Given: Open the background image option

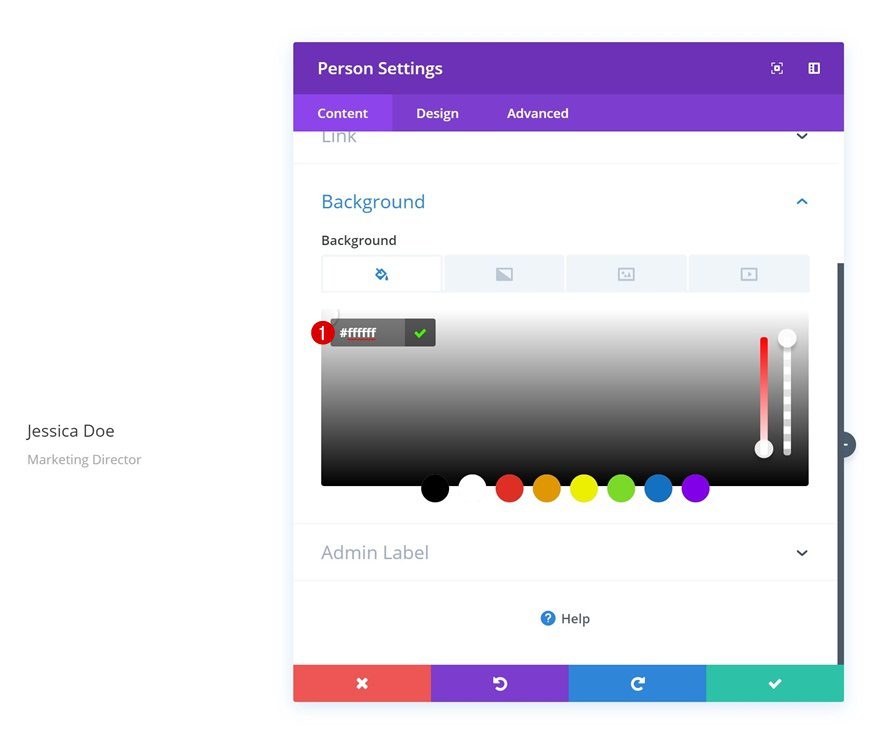Looking at the screenshot, I should coord(626,273).
